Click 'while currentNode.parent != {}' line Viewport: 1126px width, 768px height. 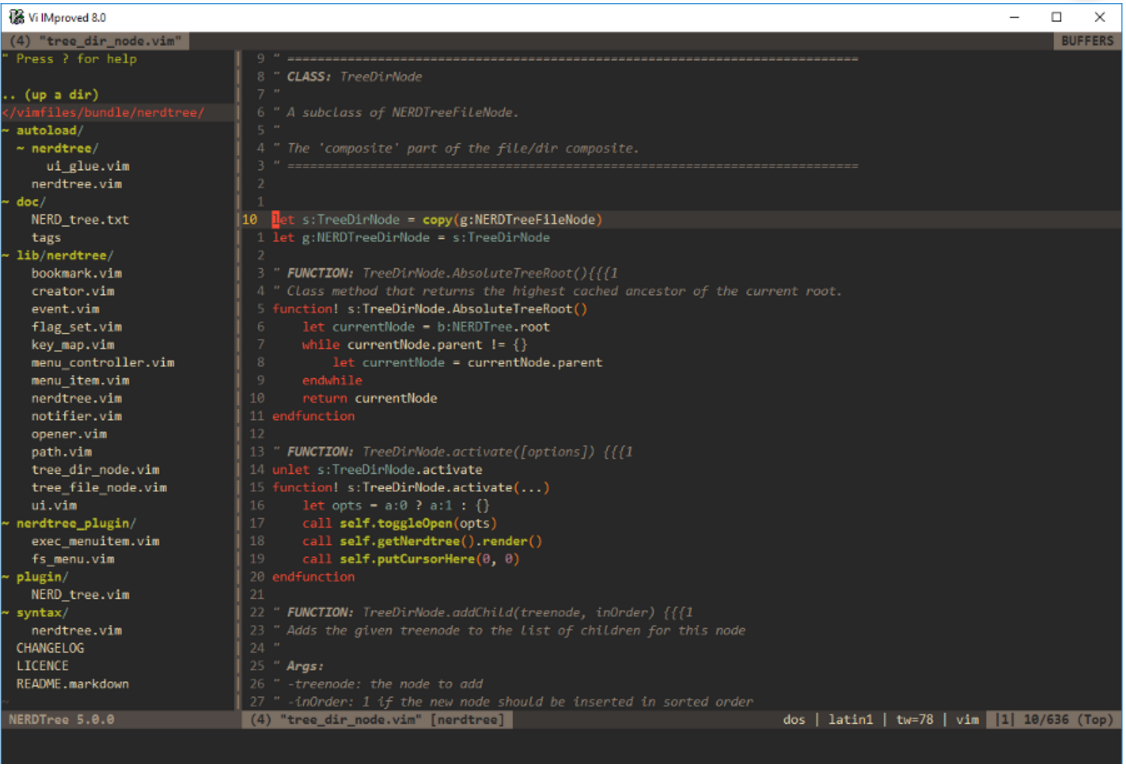(414, 345)
